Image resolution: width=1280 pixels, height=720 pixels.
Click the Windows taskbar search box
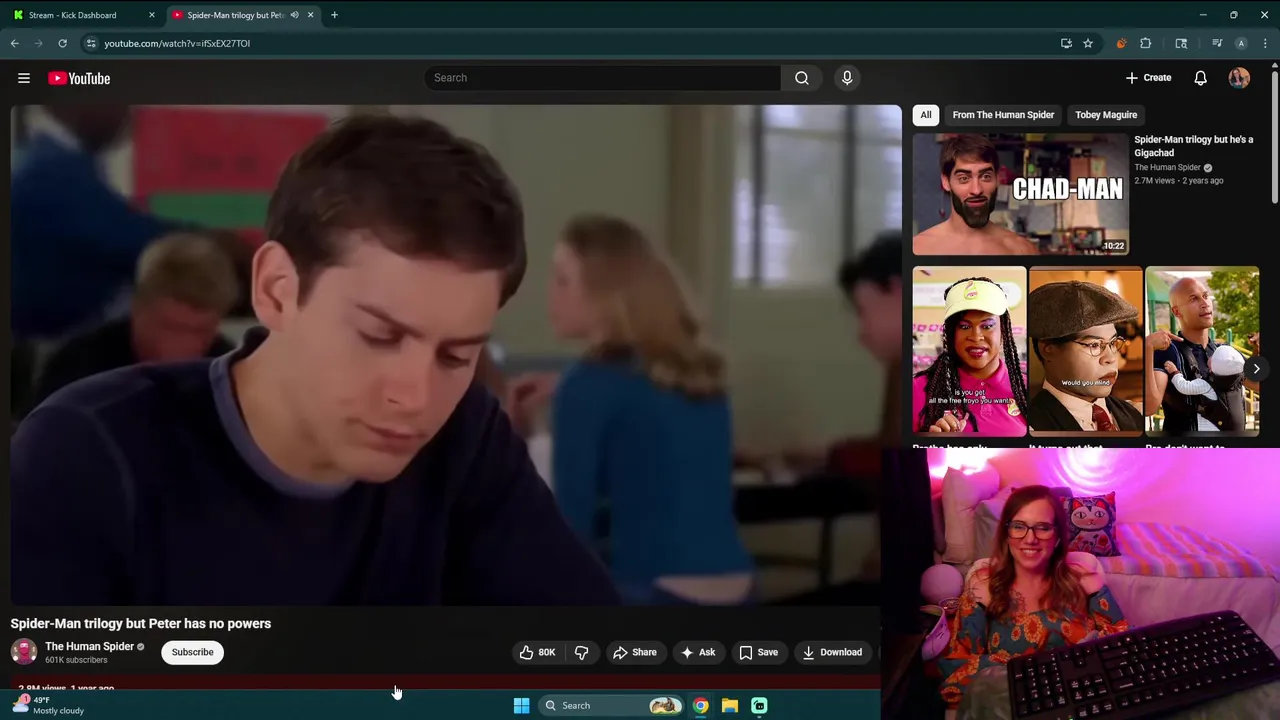click(611, 705)
